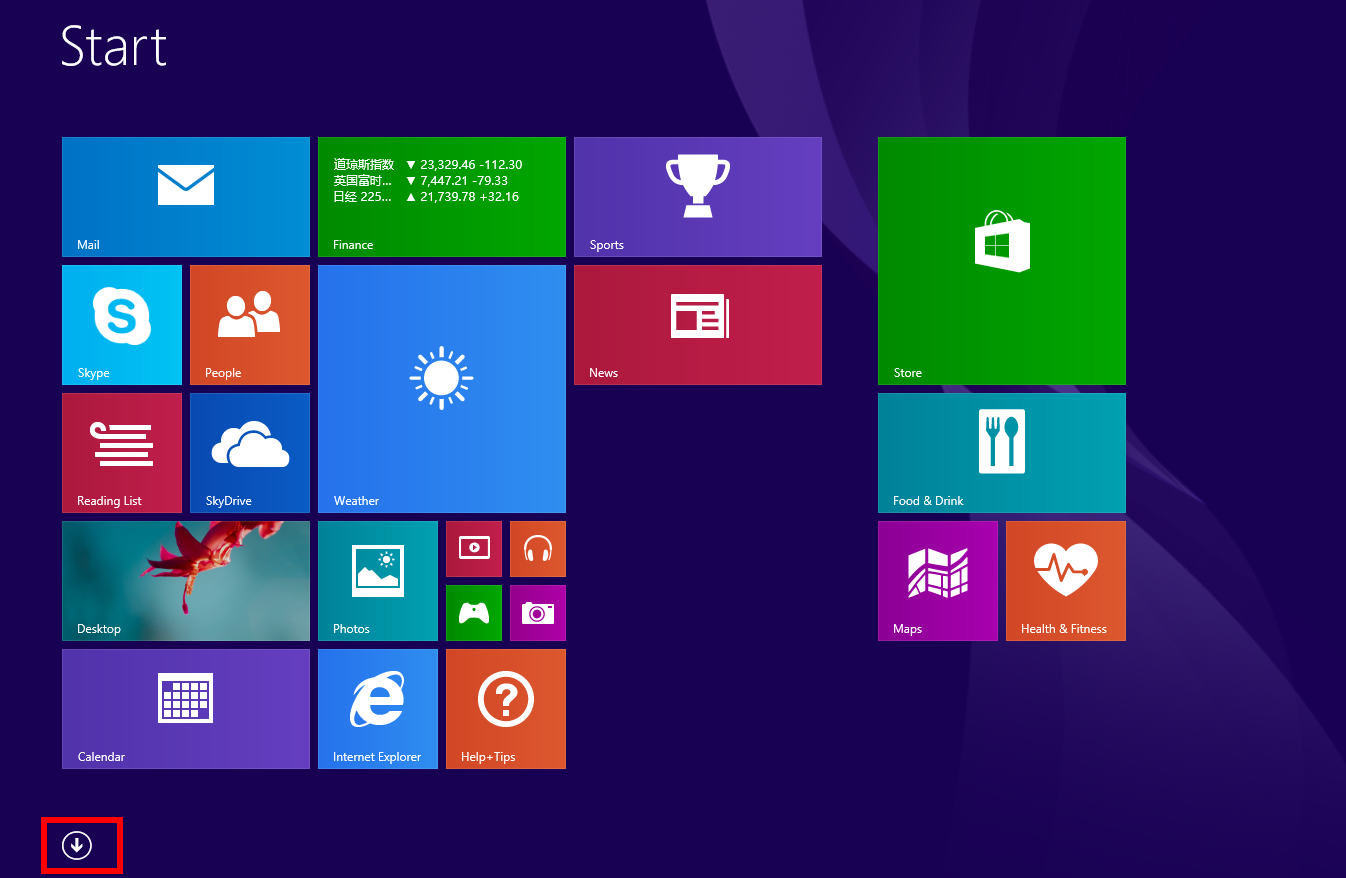Image resolution: width=1346 pixels, height=878 pixels.
Task: Open the Reading List tile
Action: 122,453
